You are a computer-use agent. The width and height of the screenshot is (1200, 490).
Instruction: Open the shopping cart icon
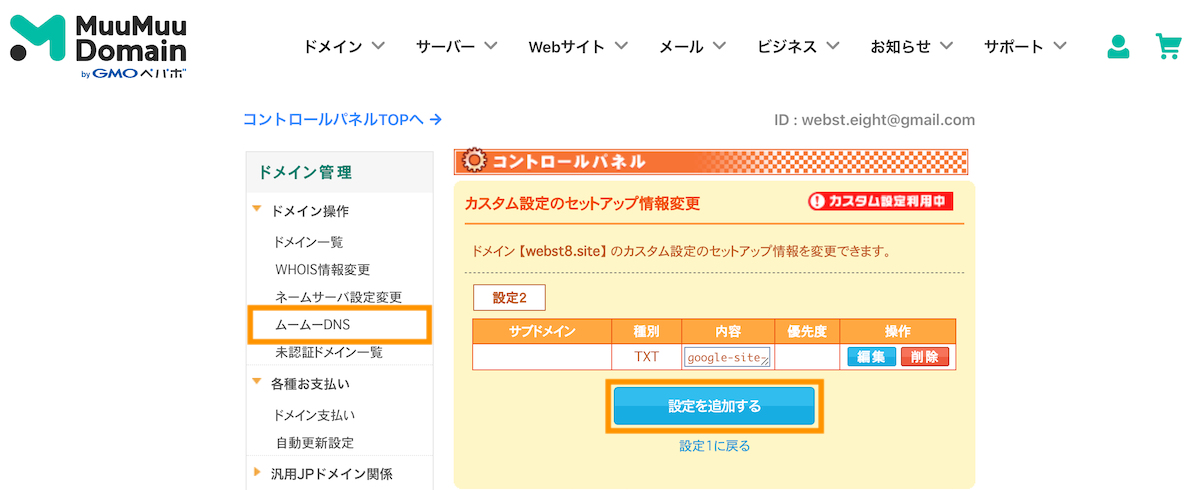pyautogui.click(x=1168, y=46)
